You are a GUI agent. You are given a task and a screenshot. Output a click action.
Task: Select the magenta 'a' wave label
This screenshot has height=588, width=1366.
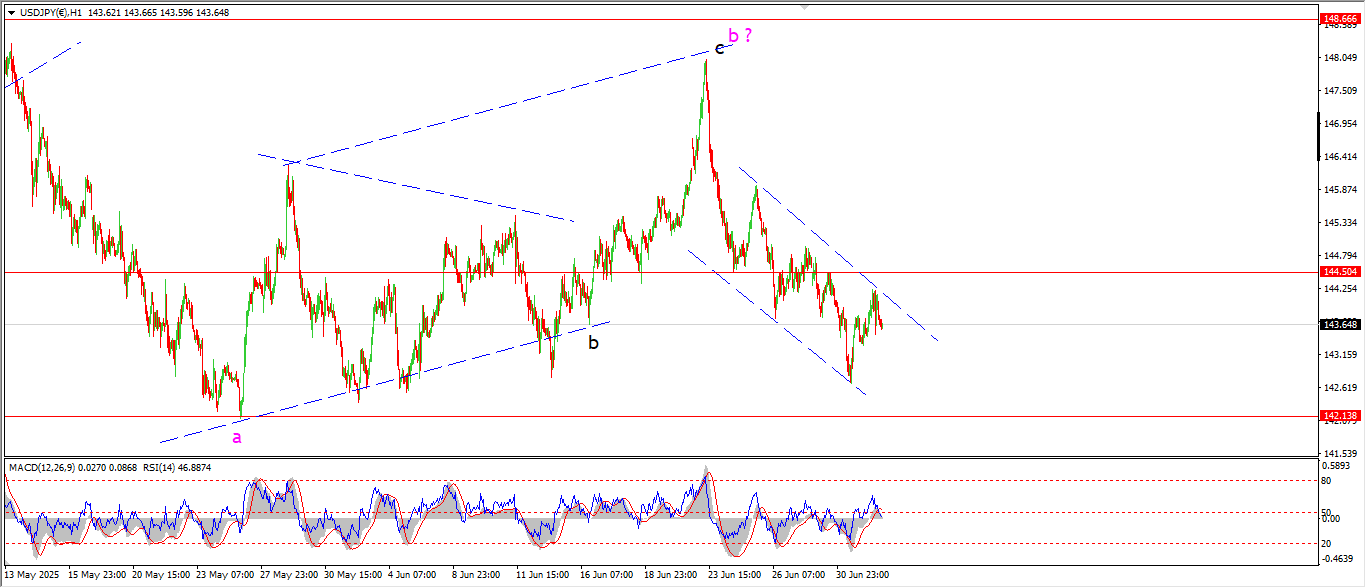pyautogui.click(x=237, y=437)
